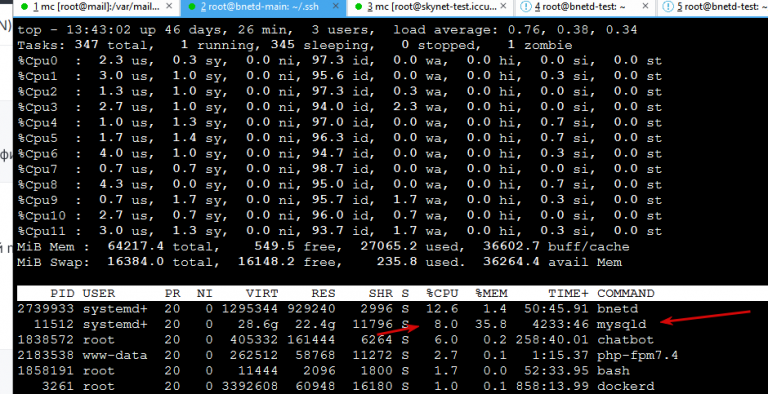Click PID 1858191
This screenshot has width=768, height=394.
(46, 371)
